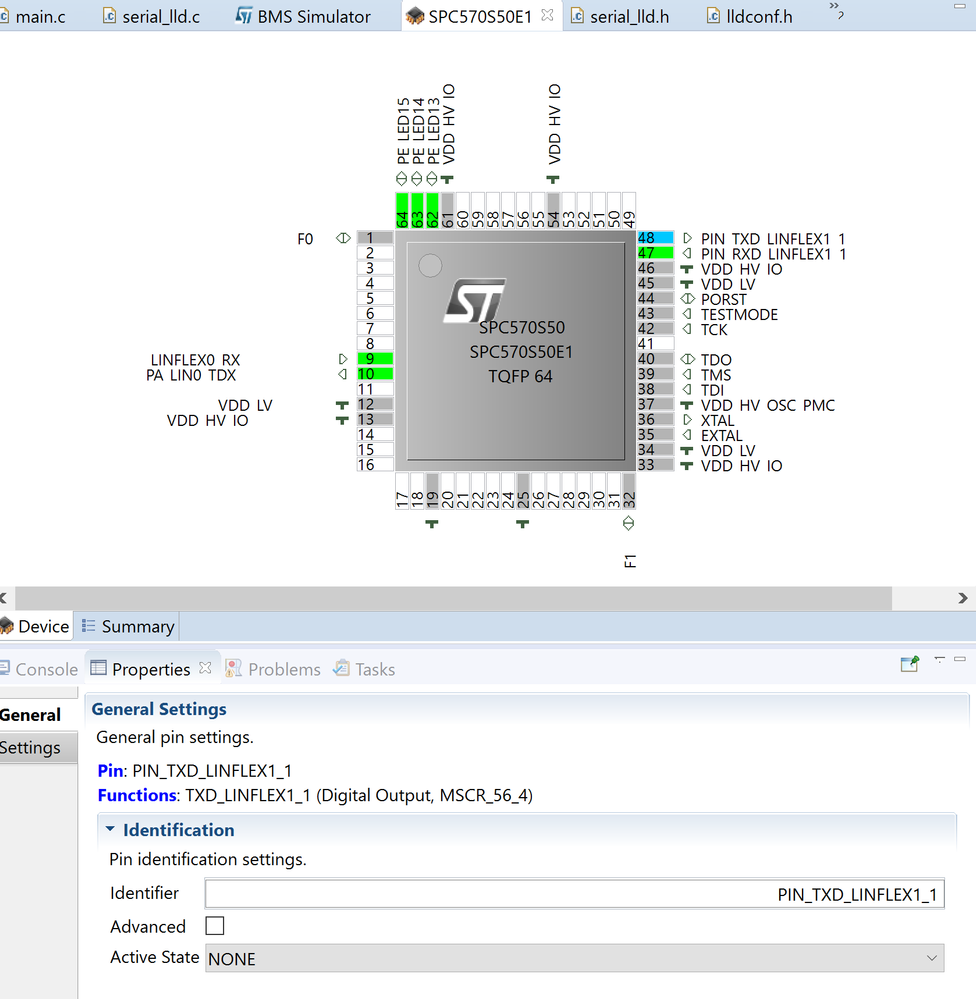Viewport: 976px width, 999px height.
Task: Switch to the serial_lld.h tab
Action: click(620, 16)
